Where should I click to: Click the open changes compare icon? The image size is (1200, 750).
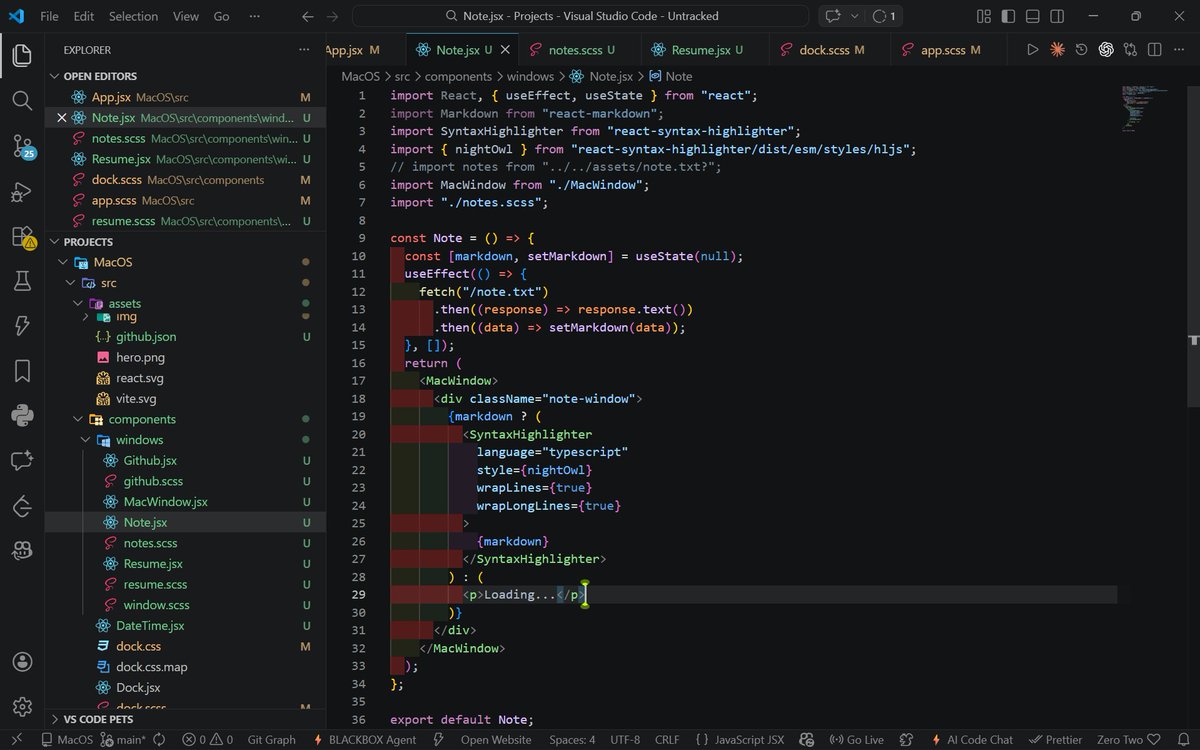pyautogui.click(x=1130, y=50)
